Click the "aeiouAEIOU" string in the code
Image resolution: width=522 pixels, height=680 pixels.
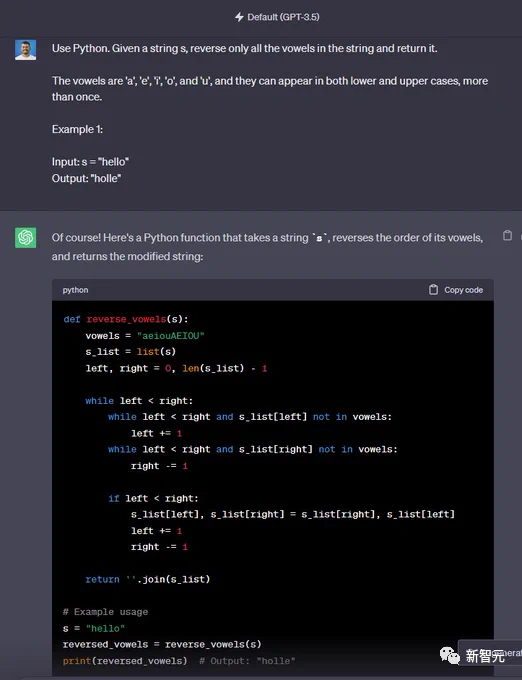coord(170,336)
